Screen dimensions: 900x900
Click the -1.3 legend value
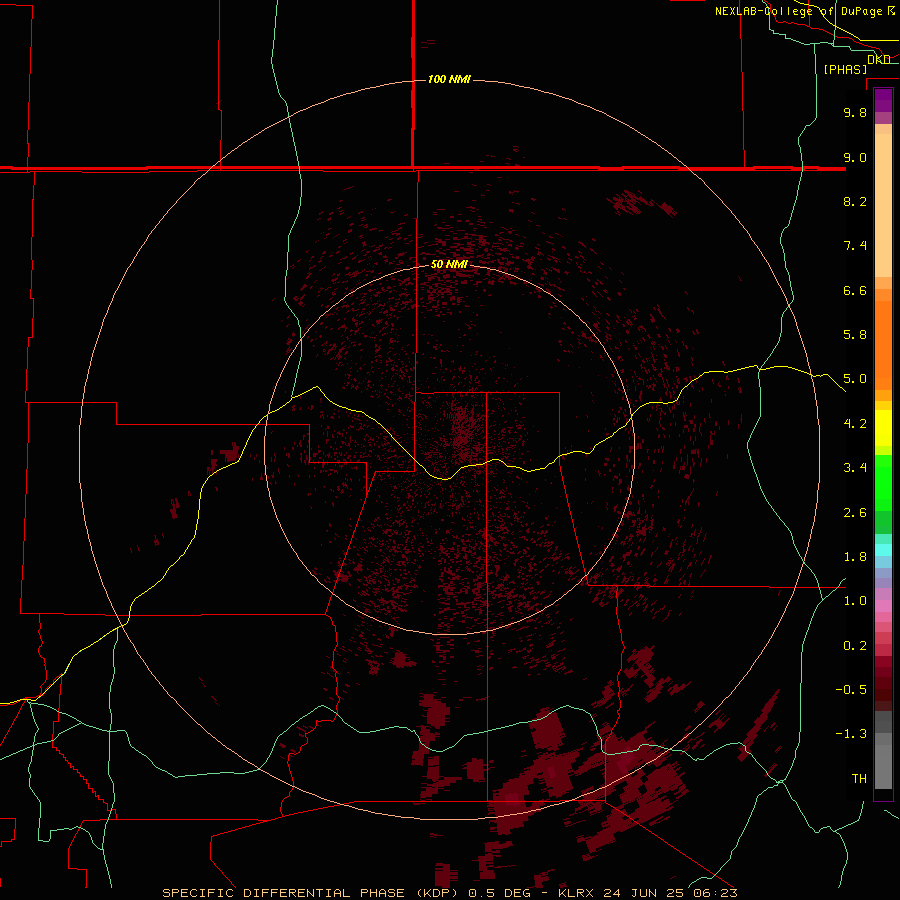[x=851, y=734]
